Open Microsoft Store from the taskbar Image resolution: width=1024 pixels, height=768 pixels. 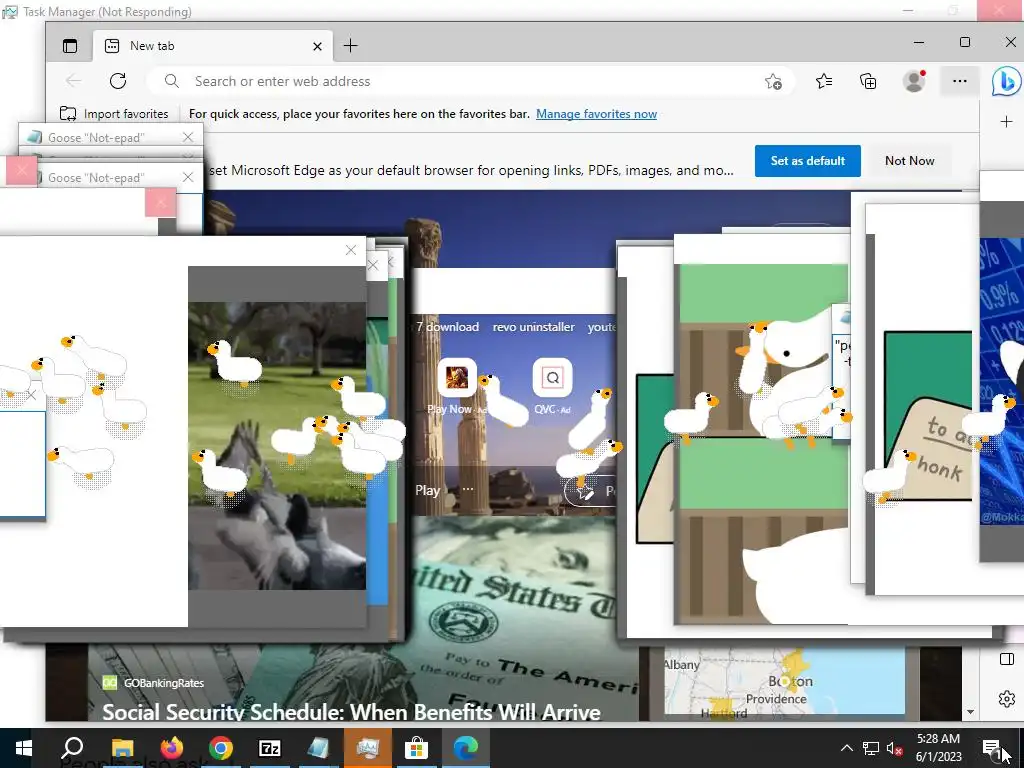coord(416,748)
